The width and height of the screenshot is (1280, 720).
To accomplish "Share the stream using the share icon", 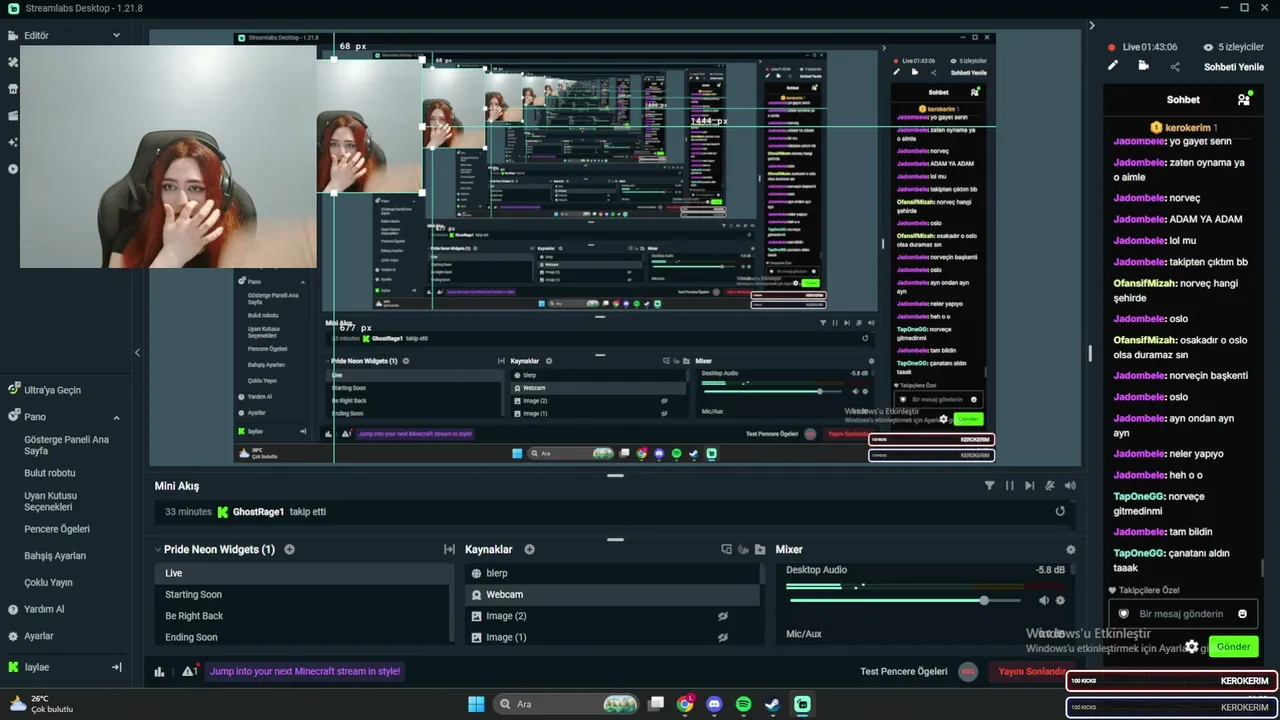I will (1175, 67).
